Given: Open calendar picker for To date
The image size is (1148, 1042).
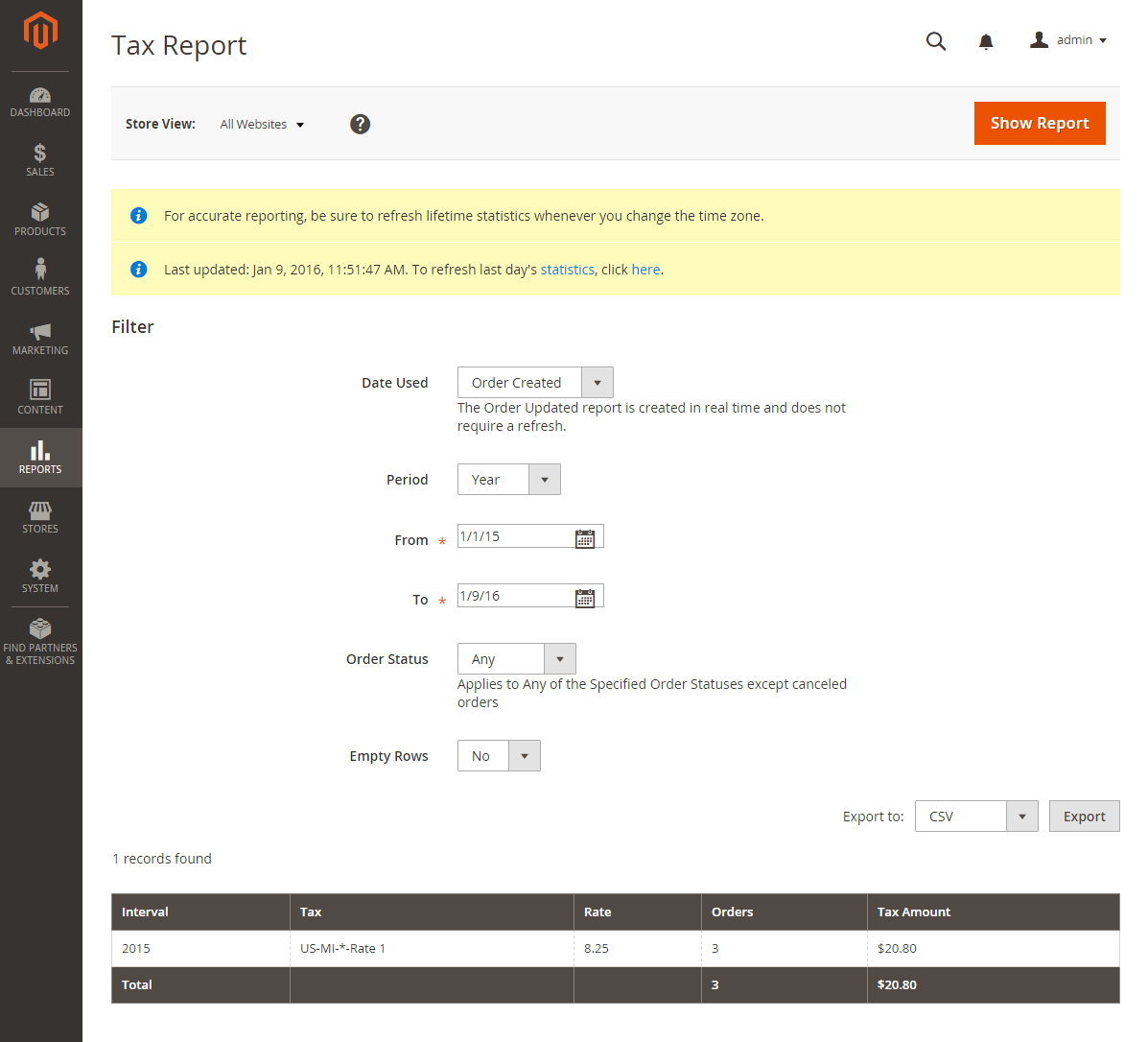Looking at the screenshot, I should click(x=584, y=599).
